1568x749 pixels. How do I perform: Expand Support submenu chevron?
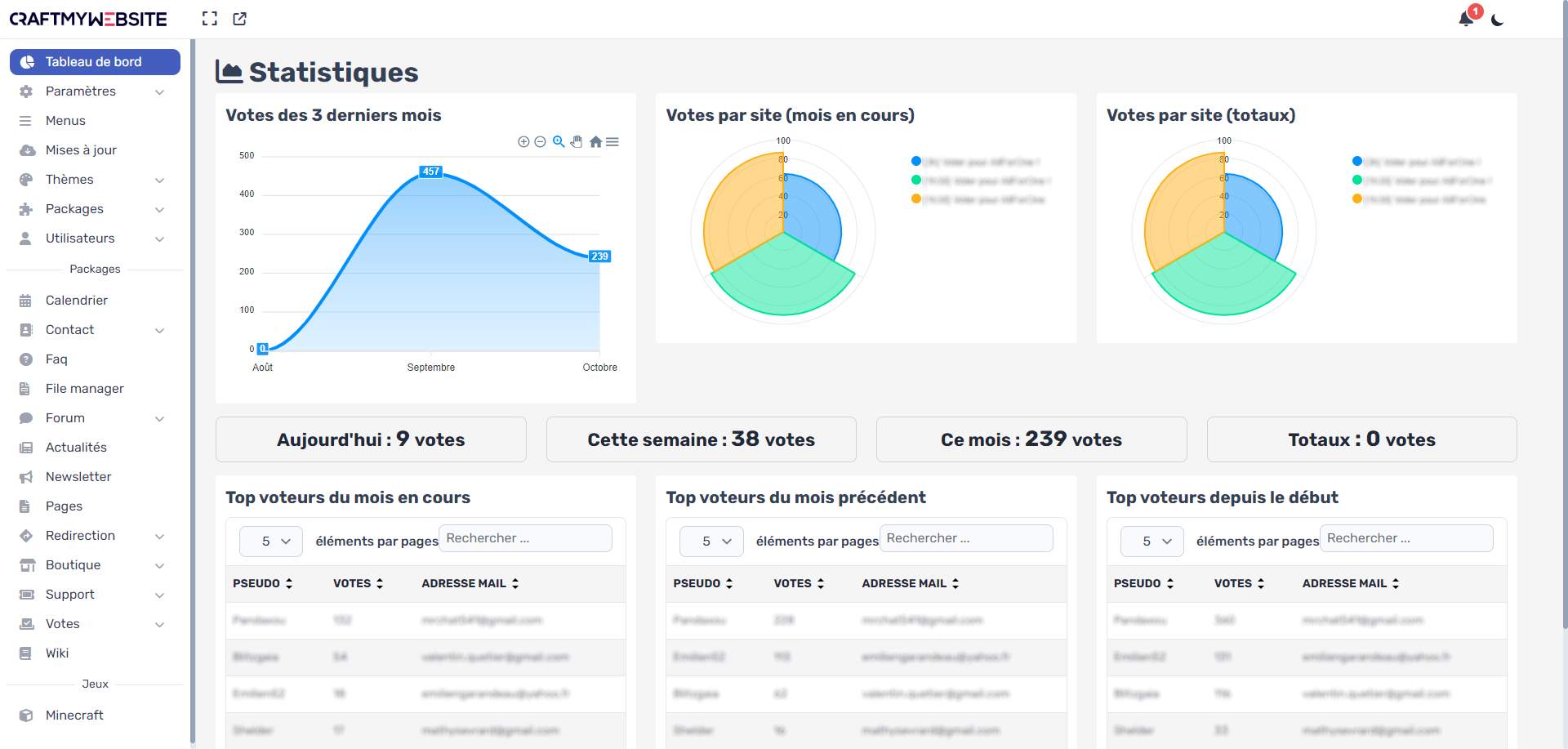160,595
